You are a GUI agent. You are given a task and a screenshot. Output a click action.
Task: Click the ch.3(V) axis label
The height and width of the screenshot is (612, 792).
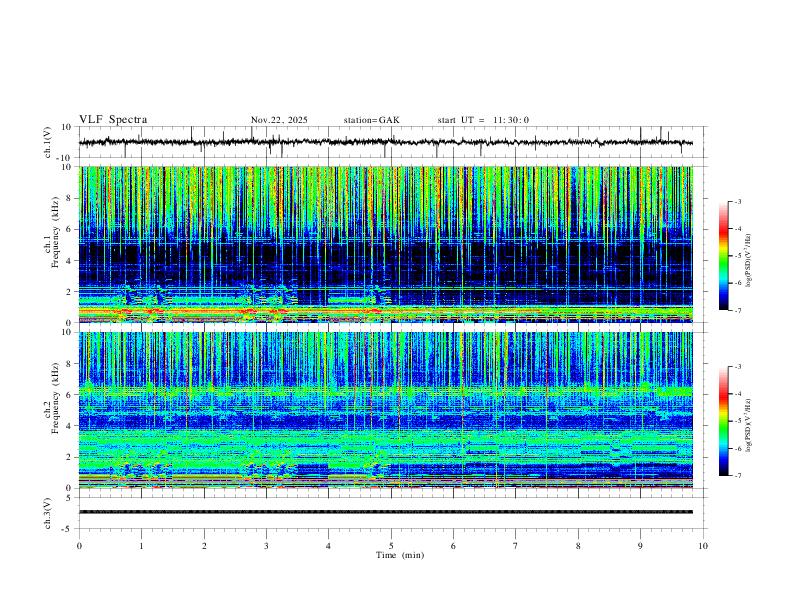point(49,513)
